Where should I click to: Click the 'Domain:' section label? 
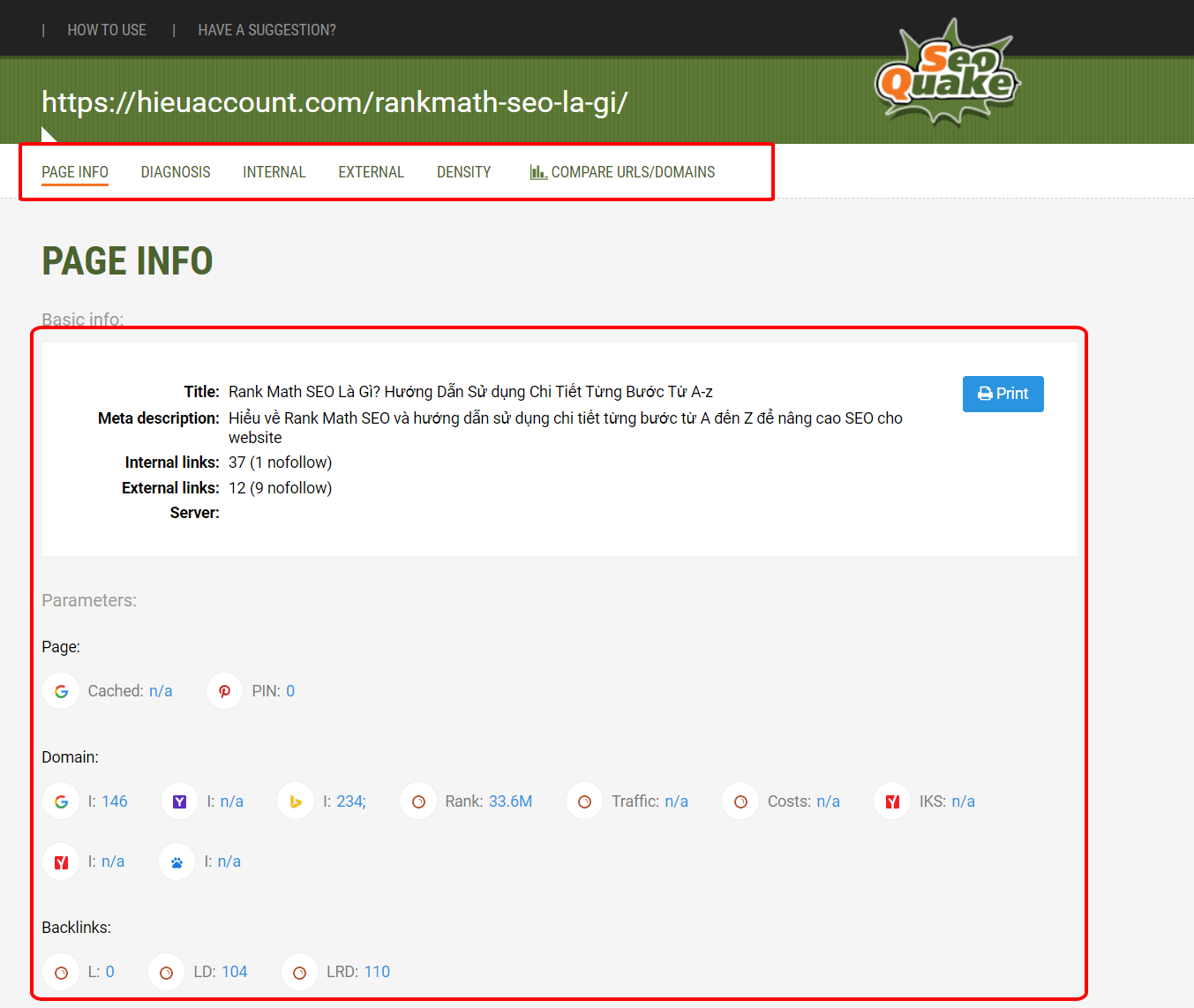coord(71,757)
